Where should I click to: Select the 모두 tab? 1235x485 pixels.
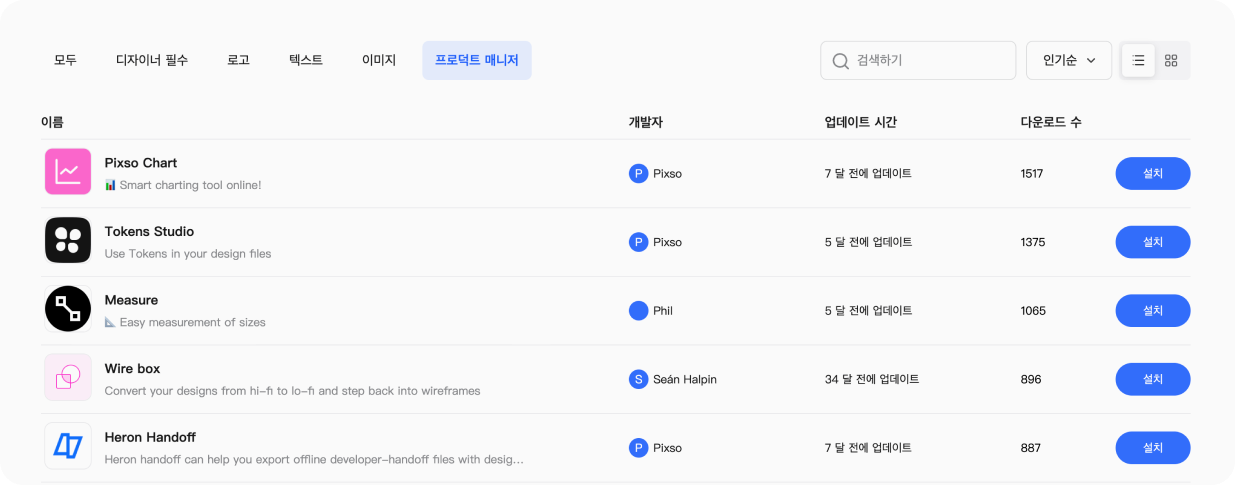65,60
